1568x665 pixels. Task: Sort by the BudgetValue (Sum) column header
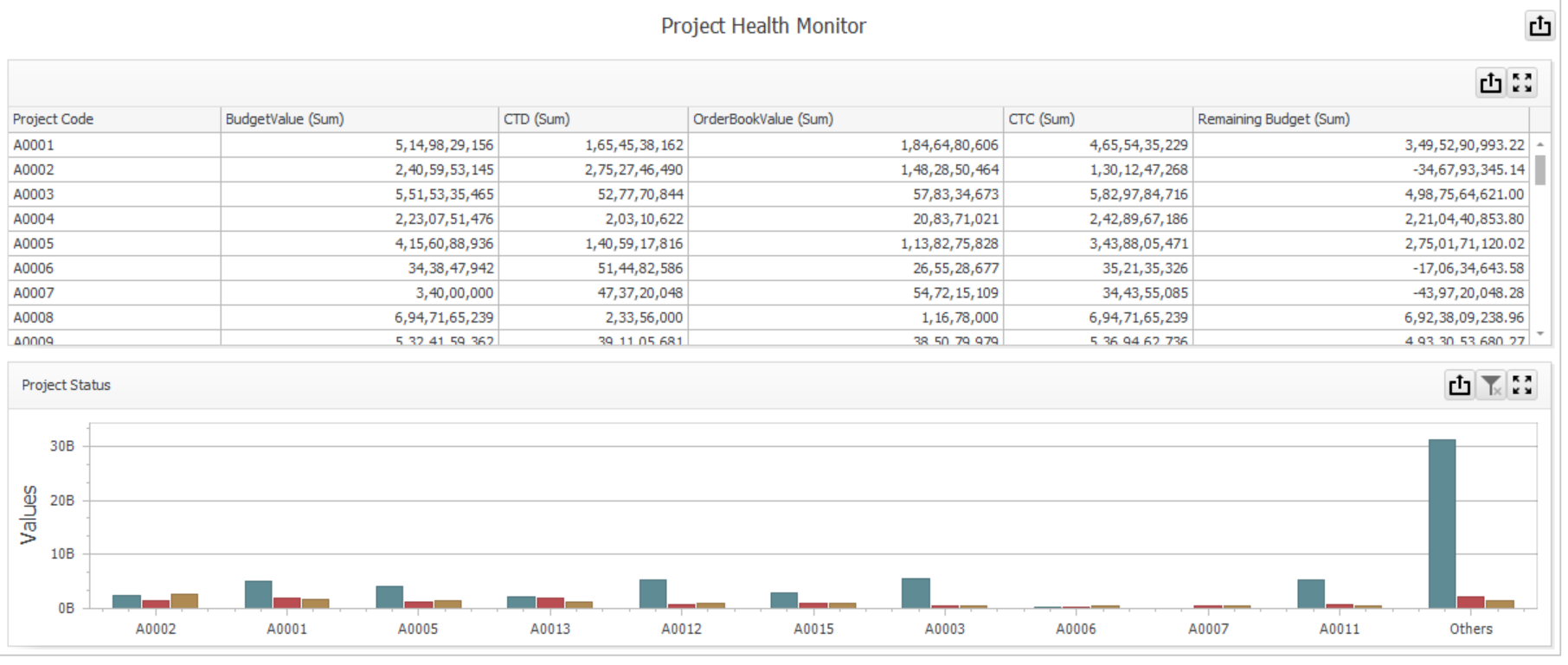point(358,119)
